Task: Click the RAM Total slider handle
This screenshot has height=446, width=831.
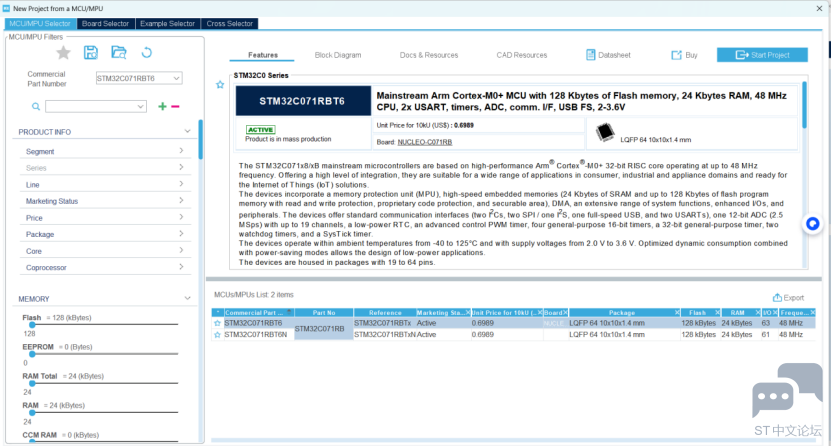Action: (x=32, y=383)
